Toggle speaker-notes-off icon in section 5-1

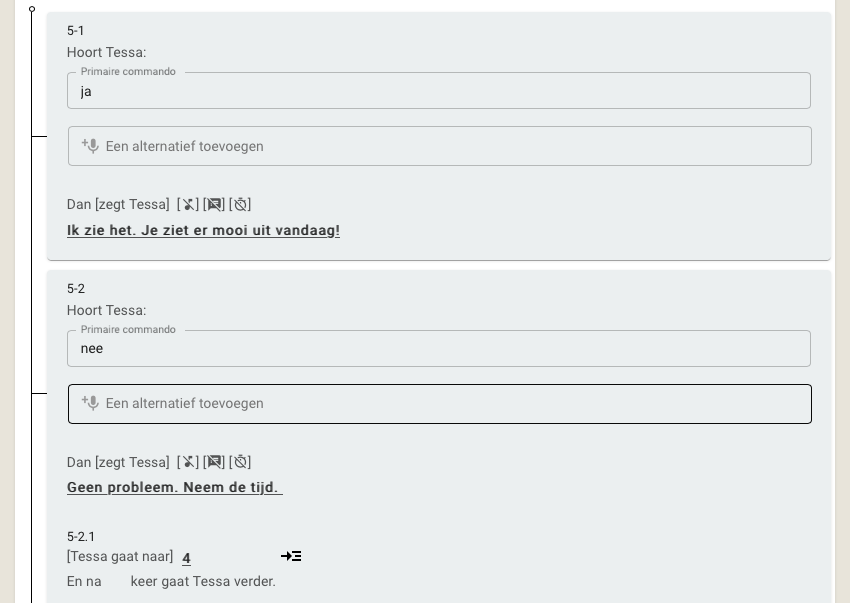(214, 204)
